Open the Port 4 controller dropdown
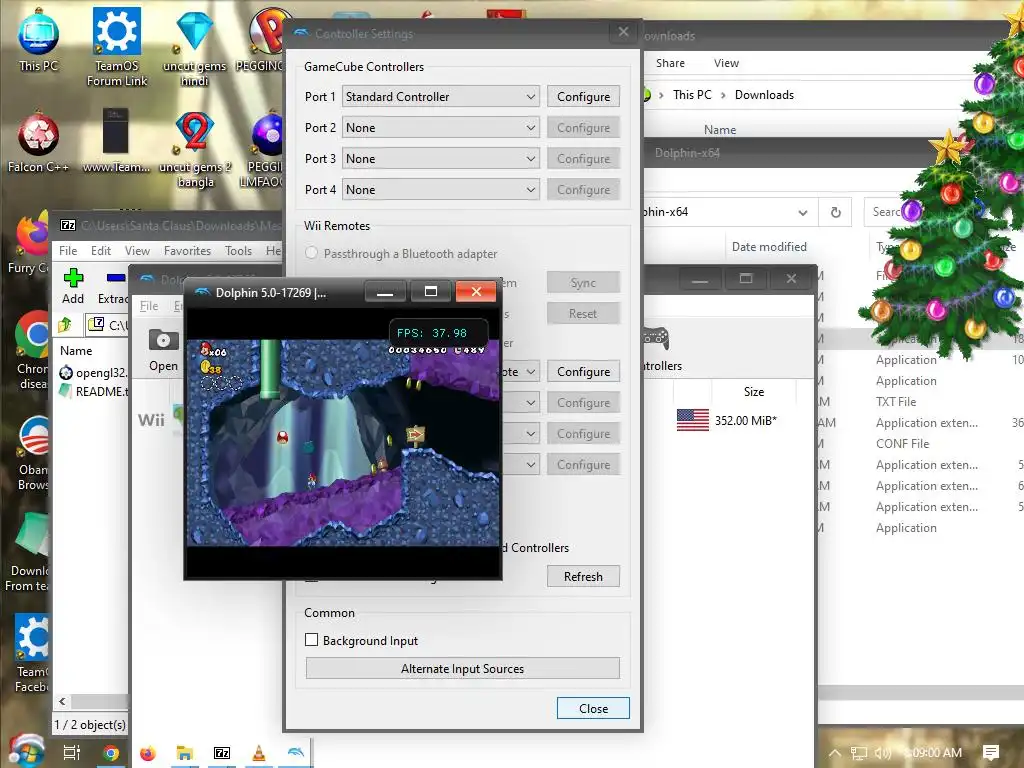The width and height of the screenshot is (1024, 768). pyautogui.click(x=441, y=189)
